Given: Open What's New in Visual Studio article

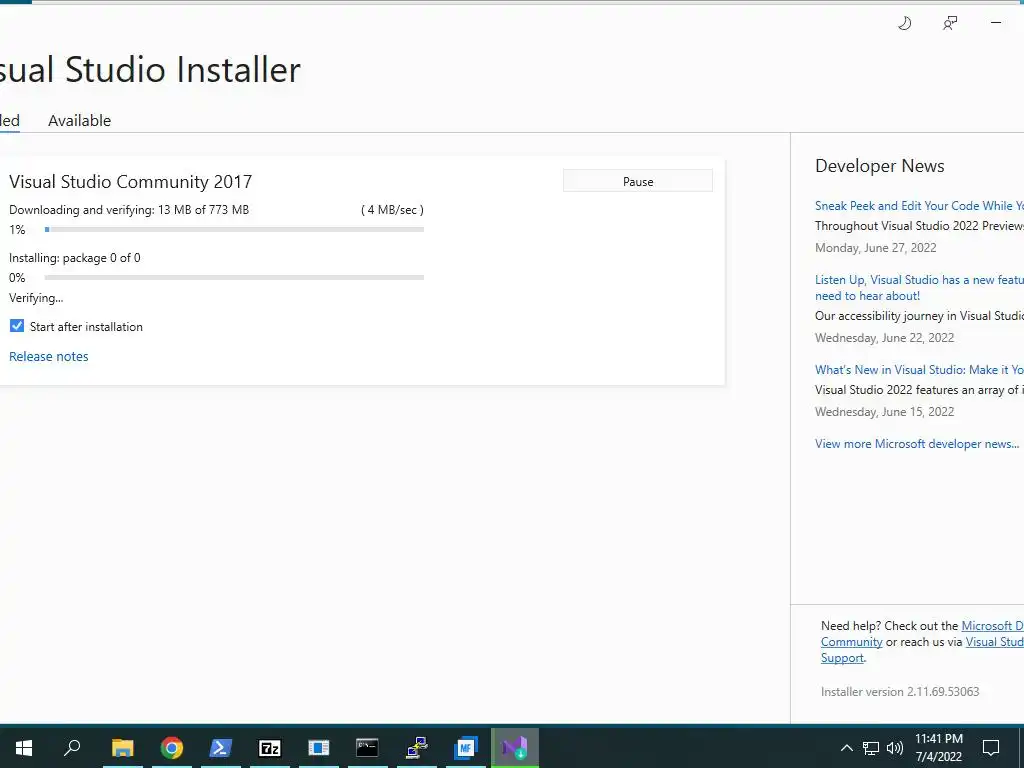Looking at the screenshot, I should click(919, 370).
